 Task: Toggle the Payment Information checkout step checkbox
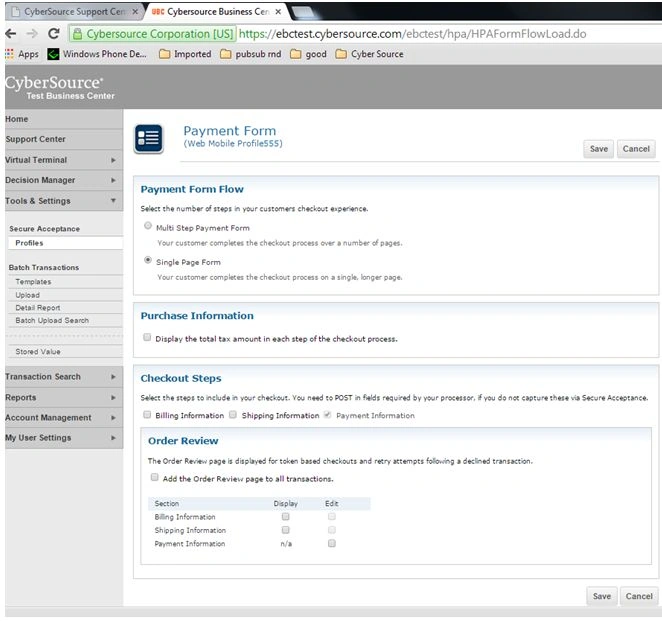(327, 414)
